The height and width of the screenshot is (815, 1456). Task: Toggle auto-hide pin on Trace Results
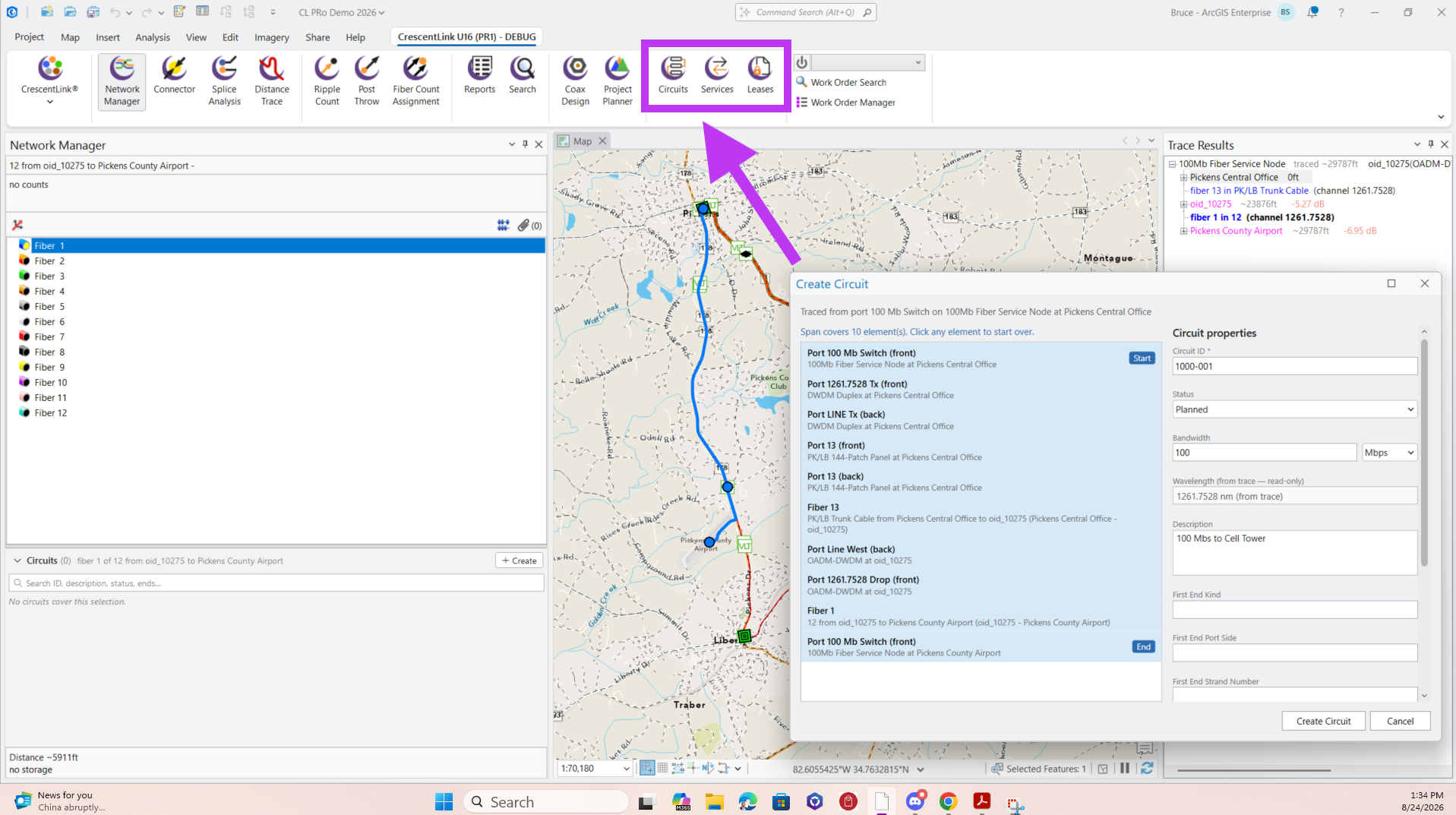pos(1431,144)
